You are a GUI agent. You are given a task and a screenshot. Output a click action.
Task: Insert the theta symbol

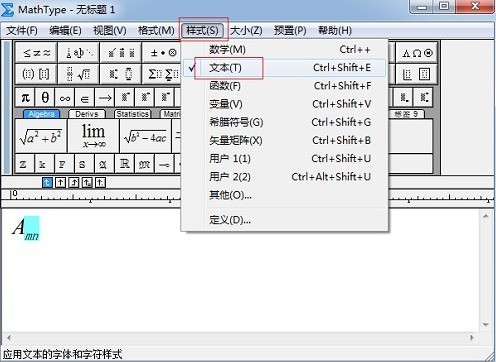pyautogui.click(x=45, y=98)
